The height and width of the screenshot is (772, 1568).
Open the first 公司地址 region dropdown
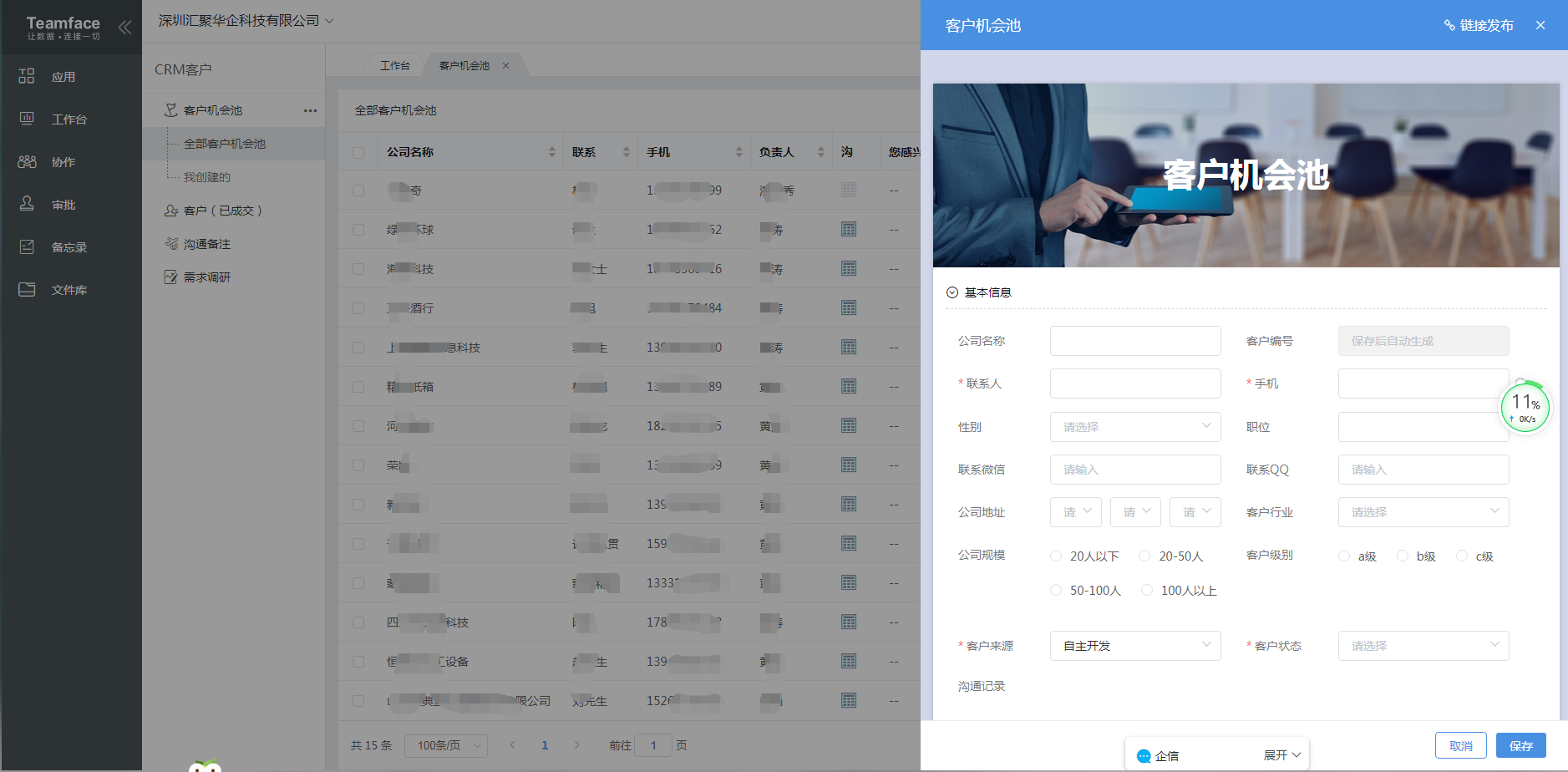1076,512
